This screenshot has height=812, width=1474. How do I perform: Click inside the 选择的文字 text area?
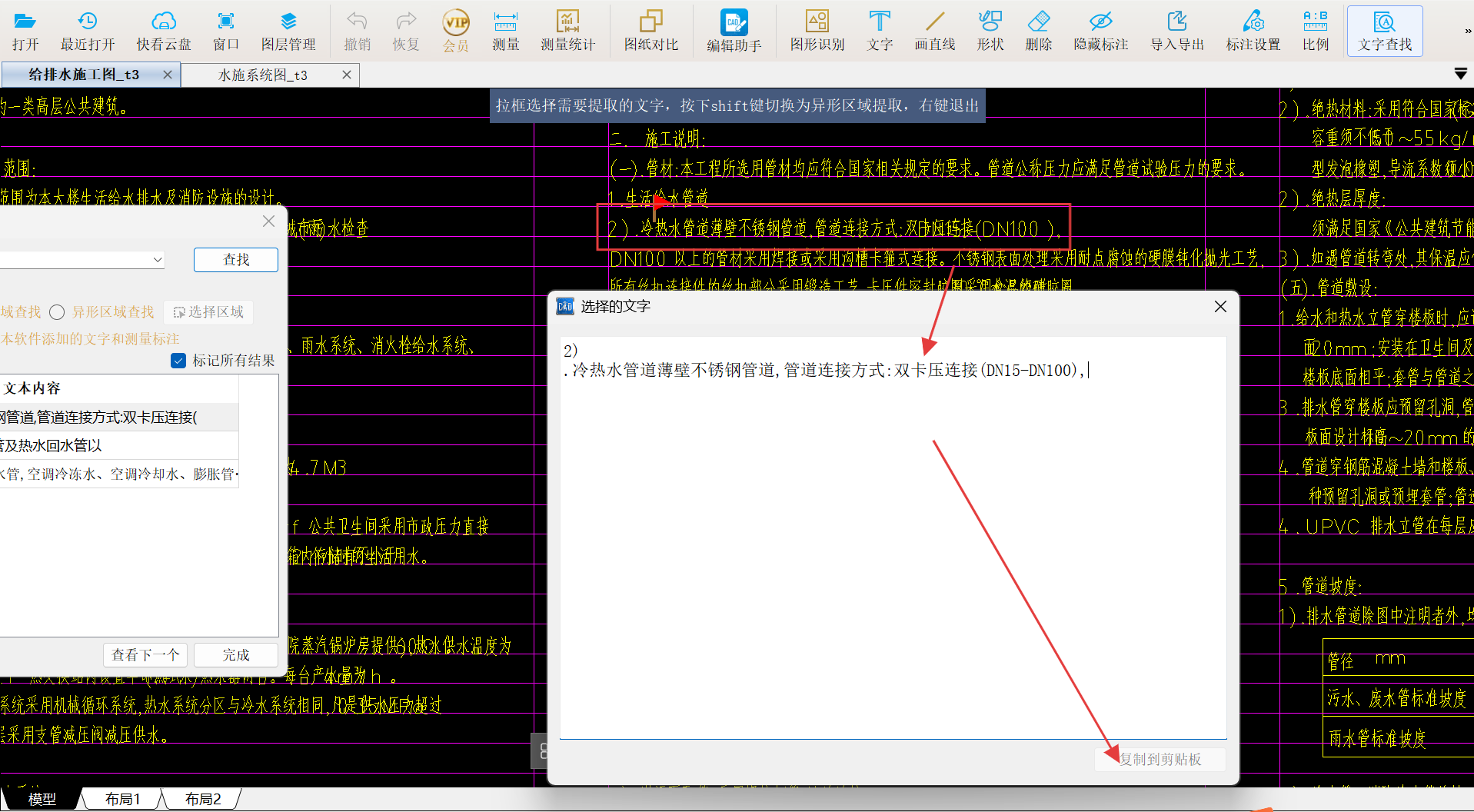point(893,537)
